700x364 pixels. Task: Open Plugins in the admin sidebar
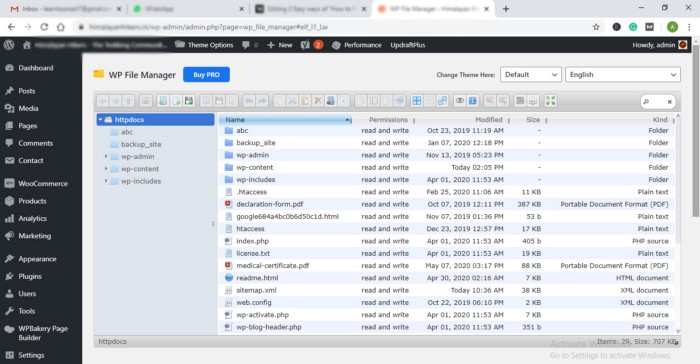tap(30, 276)
